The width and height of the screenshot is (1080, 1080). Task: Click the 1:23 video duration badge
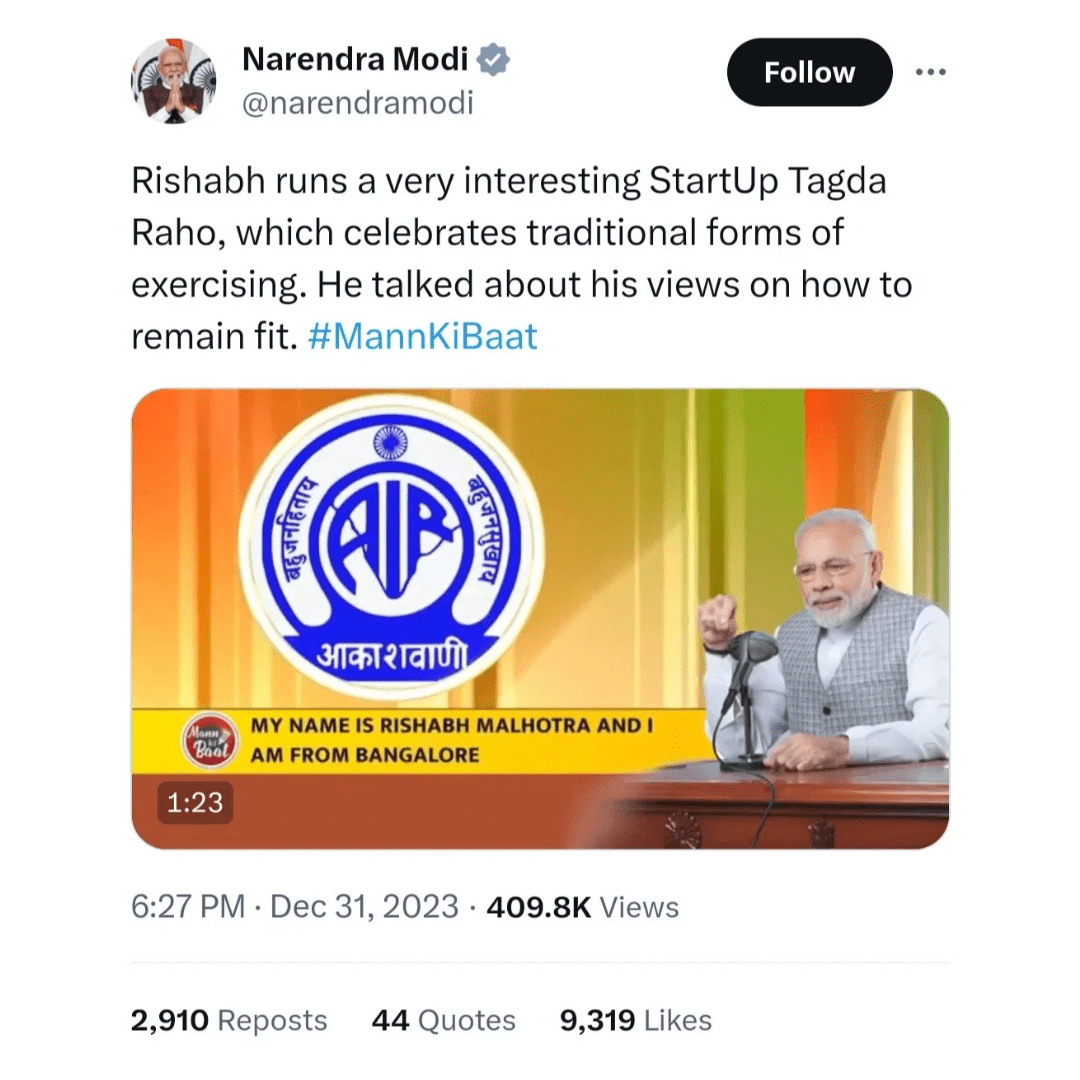pyautogui.click(x=195, y=802)
